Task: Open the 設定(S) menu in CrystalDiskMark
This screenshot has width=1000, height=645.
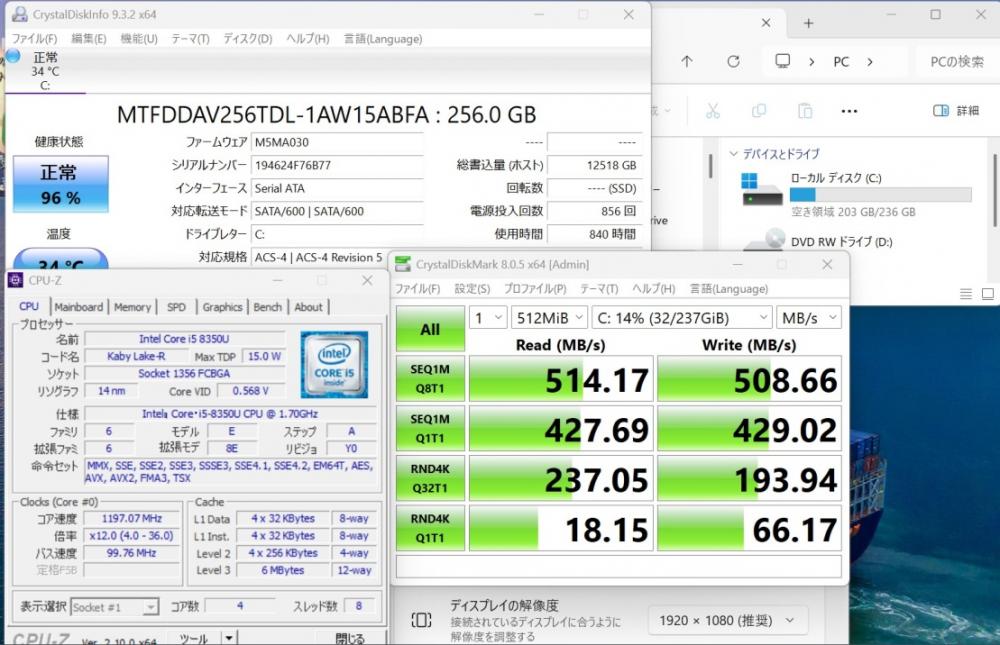Action: [x=472, y=288]
